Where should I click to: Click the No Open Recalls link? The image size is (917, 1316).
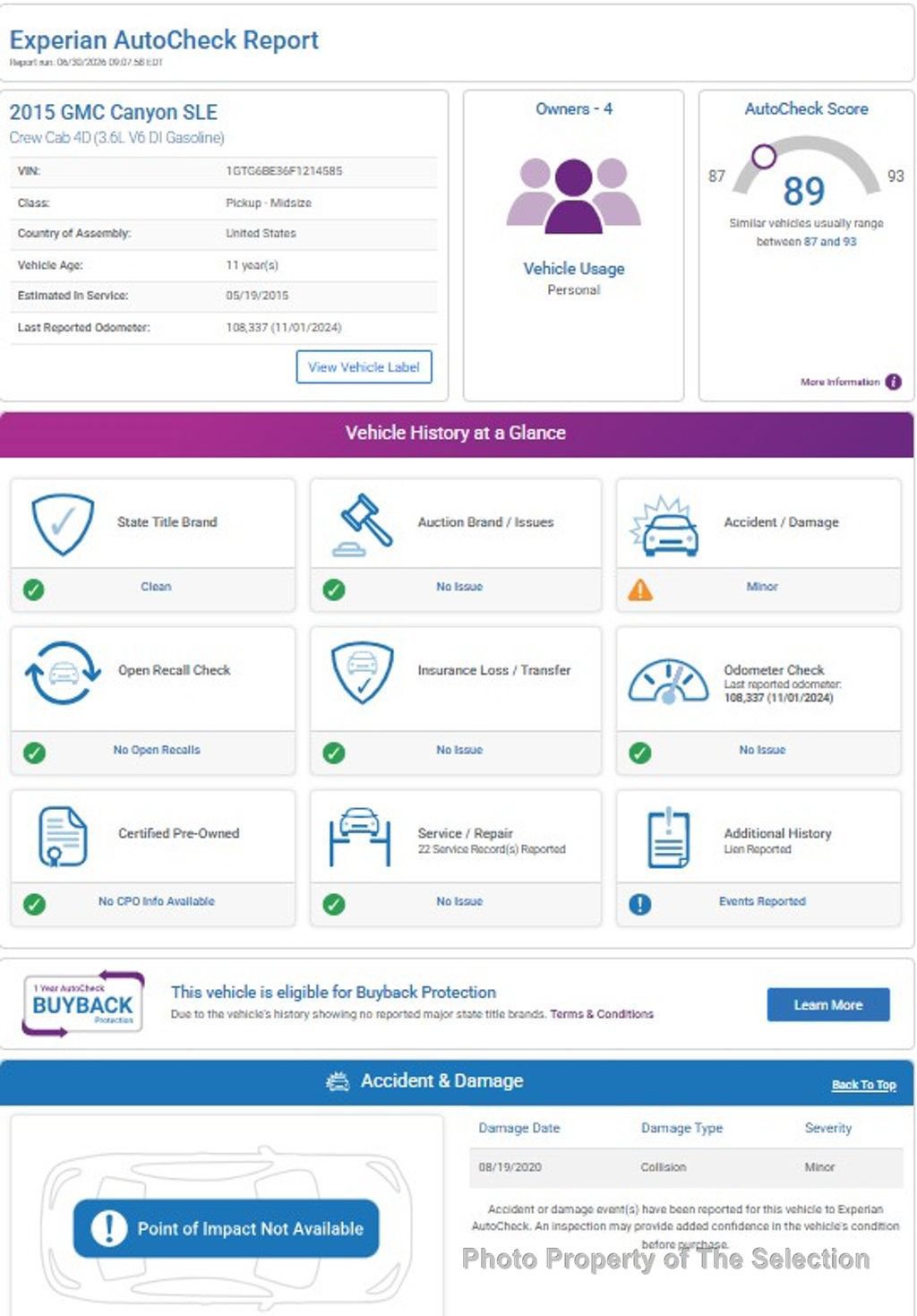(x=157, y=750)
